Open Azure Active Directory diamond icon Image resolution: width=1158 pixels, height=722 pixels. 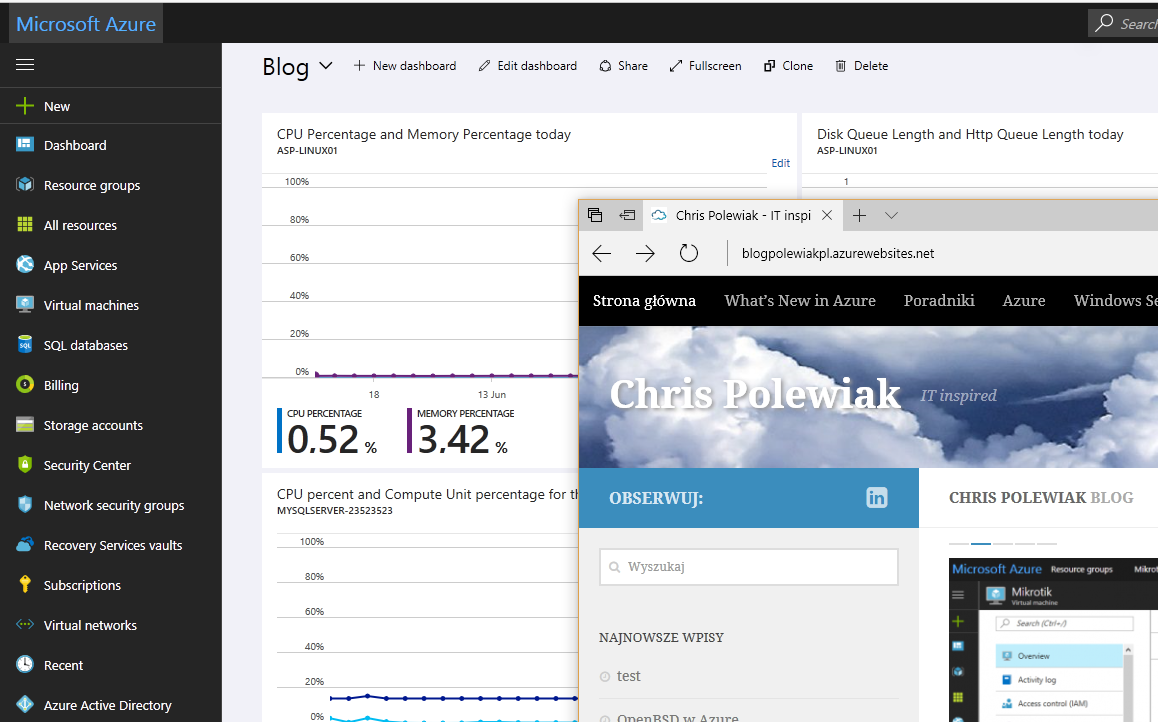click(x=25, y=704)
